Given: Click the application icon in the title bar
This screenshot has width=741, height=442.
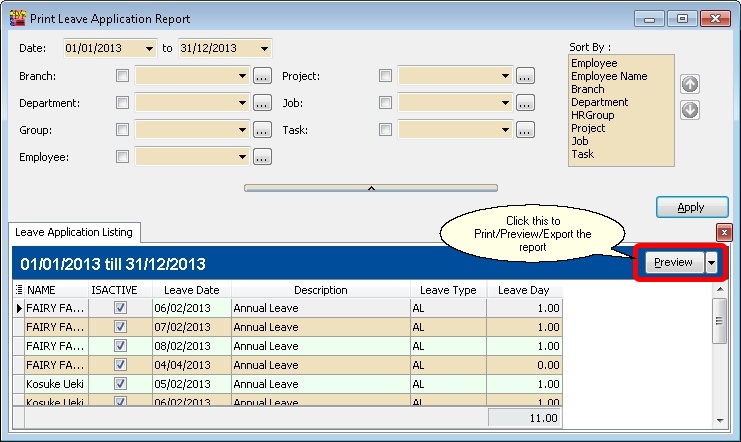Looking at the screenshot, I should point(17,18).
